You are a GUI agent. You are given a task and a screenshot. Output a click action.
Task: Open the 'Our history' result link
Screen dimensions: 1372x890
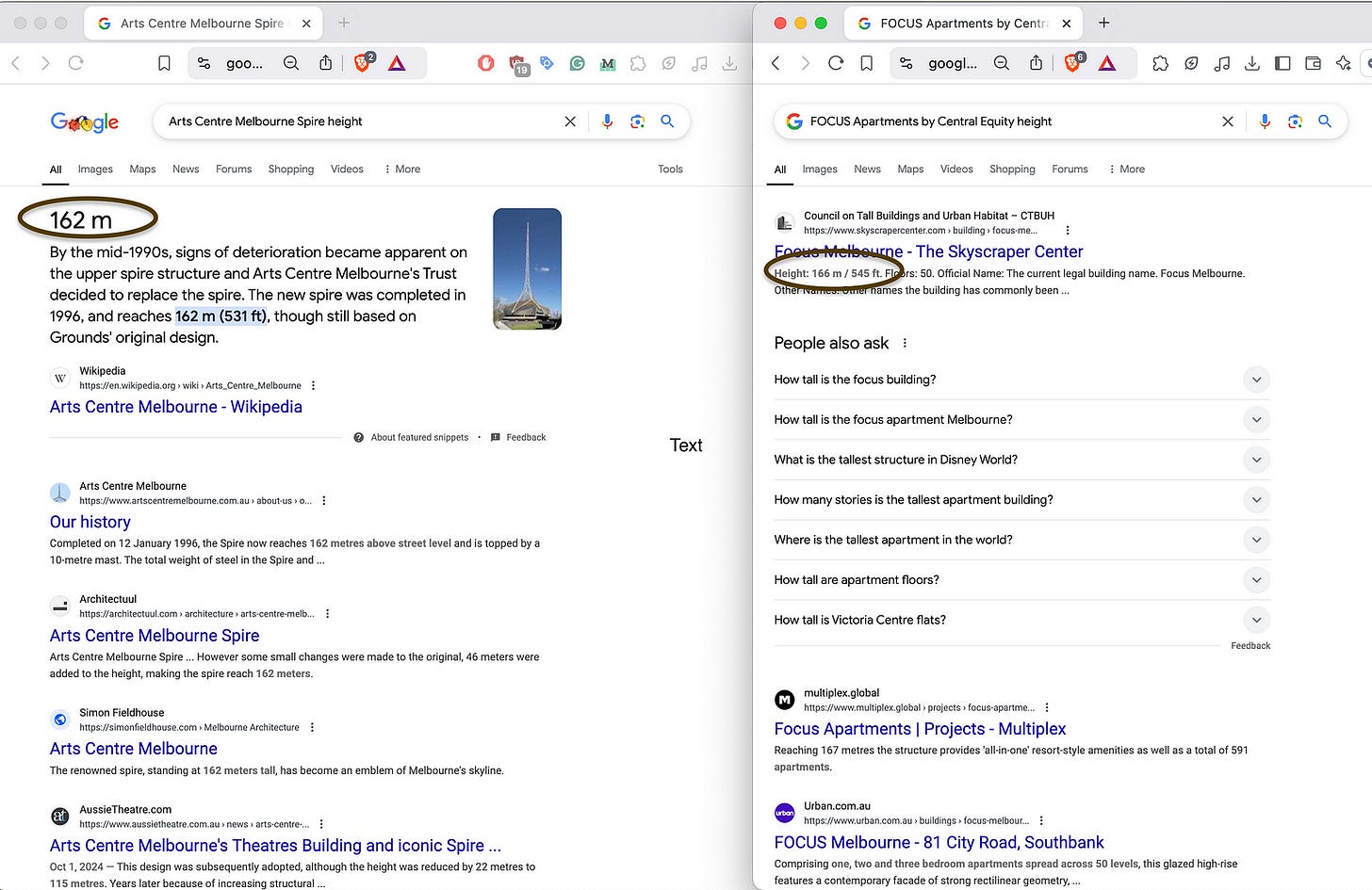(90, 522)
